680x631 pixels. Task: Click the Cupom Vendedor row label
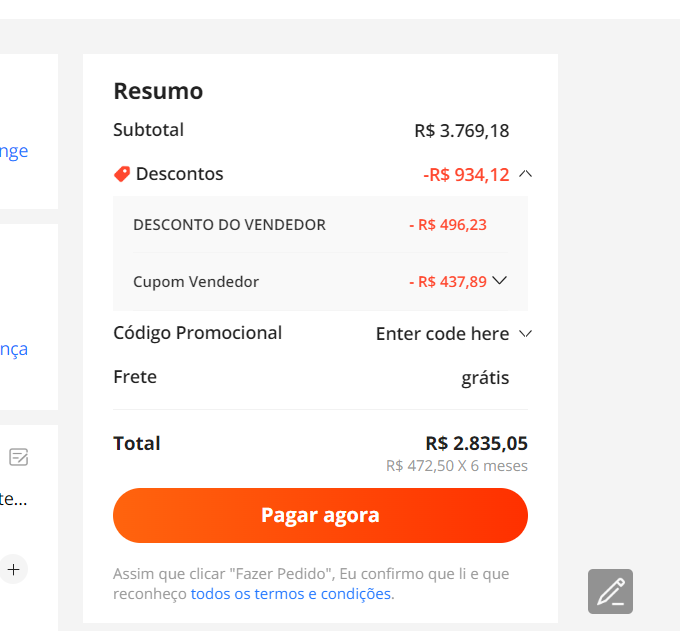(x=196, y=282)
